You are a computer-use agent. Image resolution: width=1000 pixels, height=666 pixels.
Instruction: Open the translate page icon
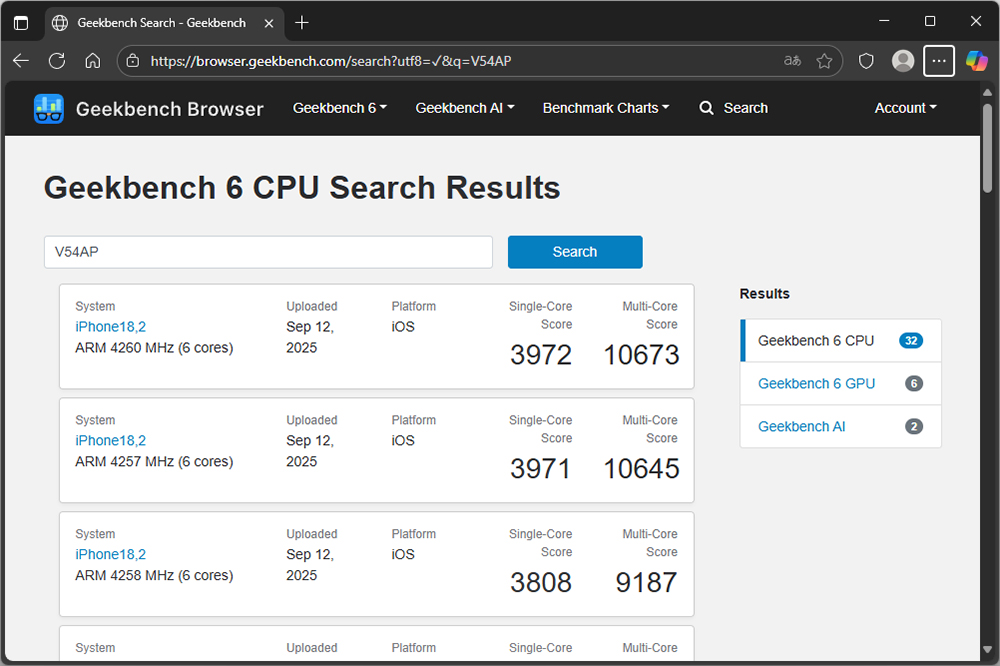(792, 61)
